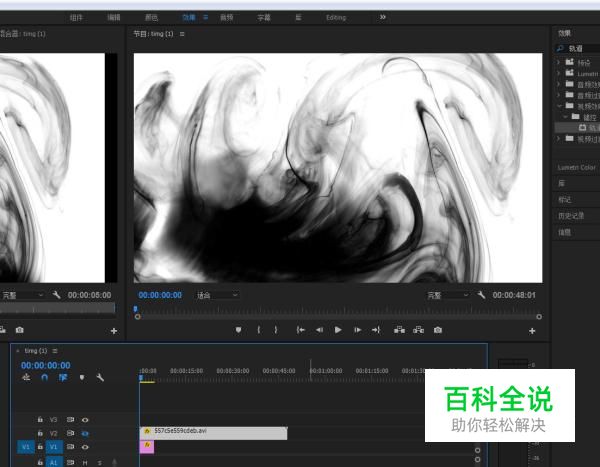Image resolution: width=600 pixels, height=467 pixels.
Task: Open program monitor button editor plus icon
Action: (532, 331)
